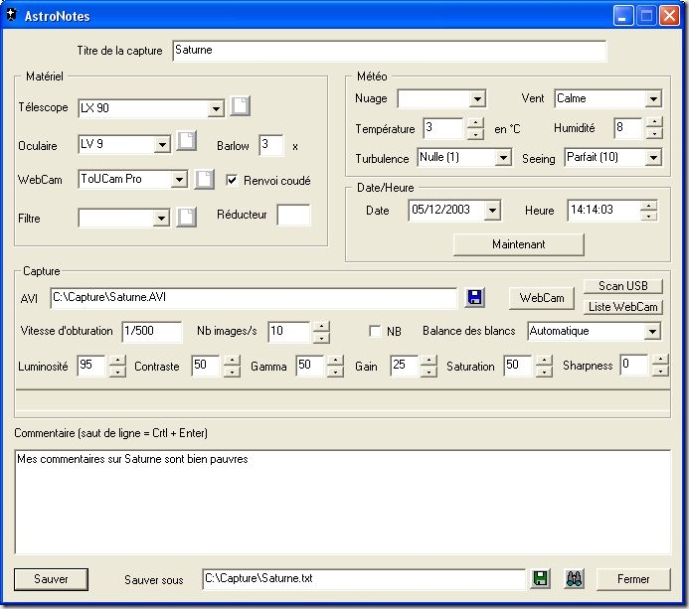Click the AstroNotes title bar app icon
This screenshot has width=689, height=609.
(12, 16)
